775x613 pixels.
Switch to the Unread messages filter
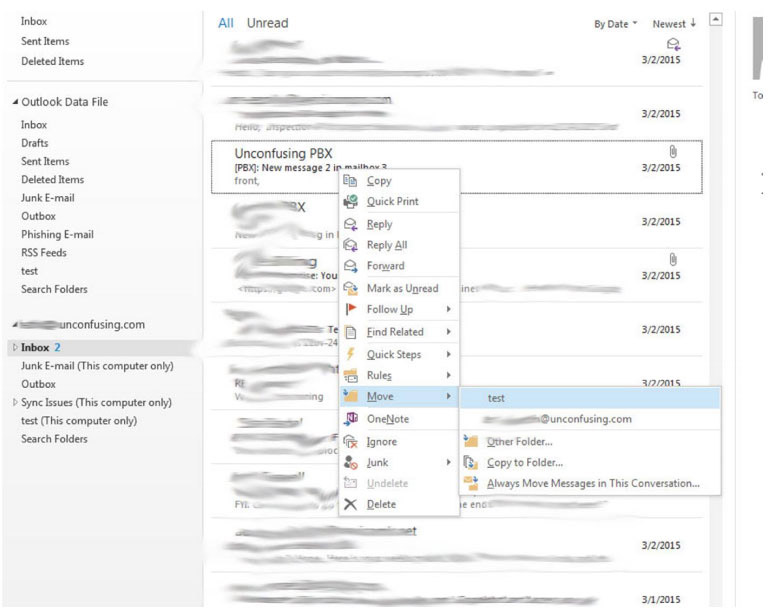(267, 23)
